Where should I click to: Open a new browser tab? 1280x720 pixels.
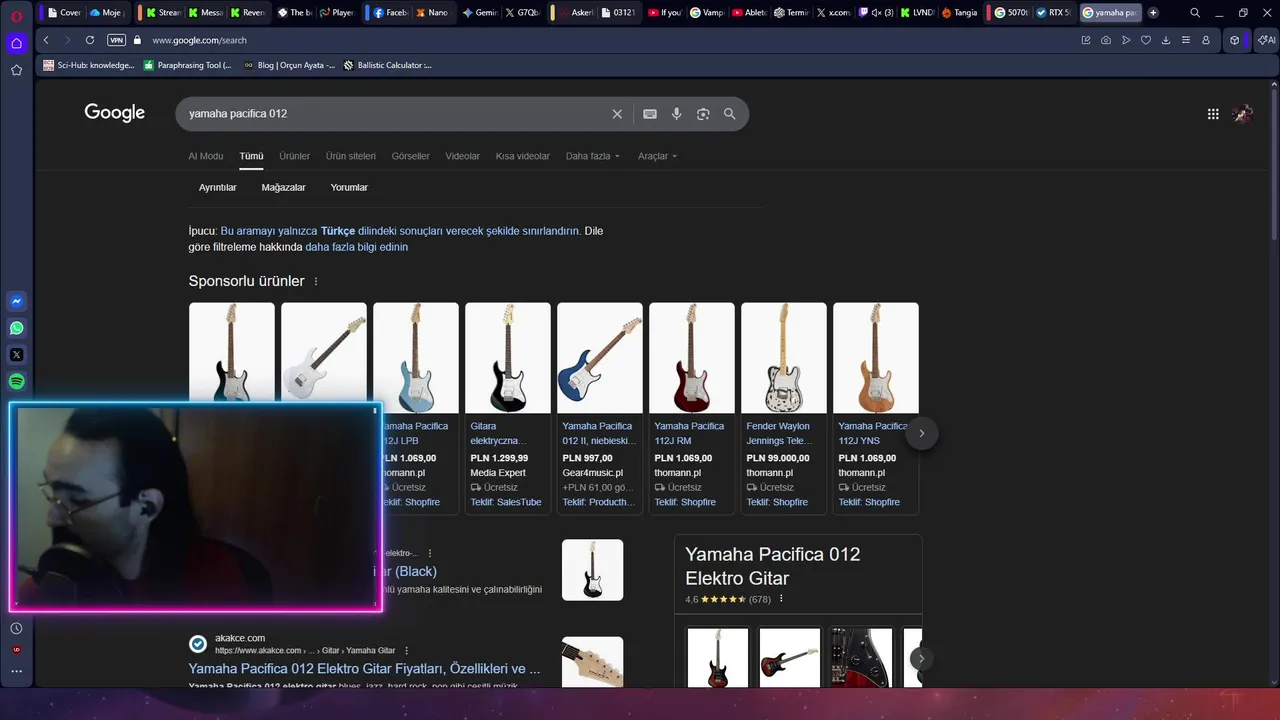1153,13
